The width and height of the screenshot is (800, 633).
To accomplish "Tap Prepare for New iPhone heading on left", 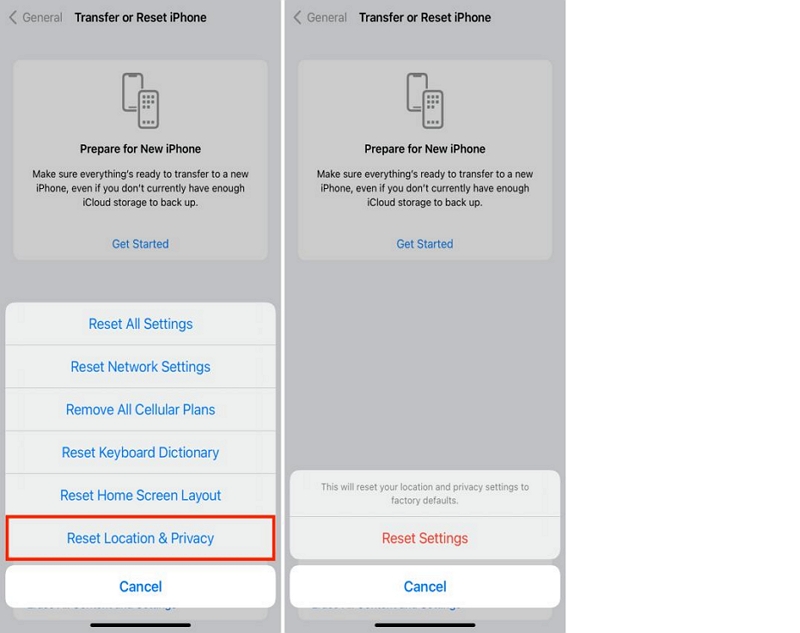I will (x=140, y=149).
